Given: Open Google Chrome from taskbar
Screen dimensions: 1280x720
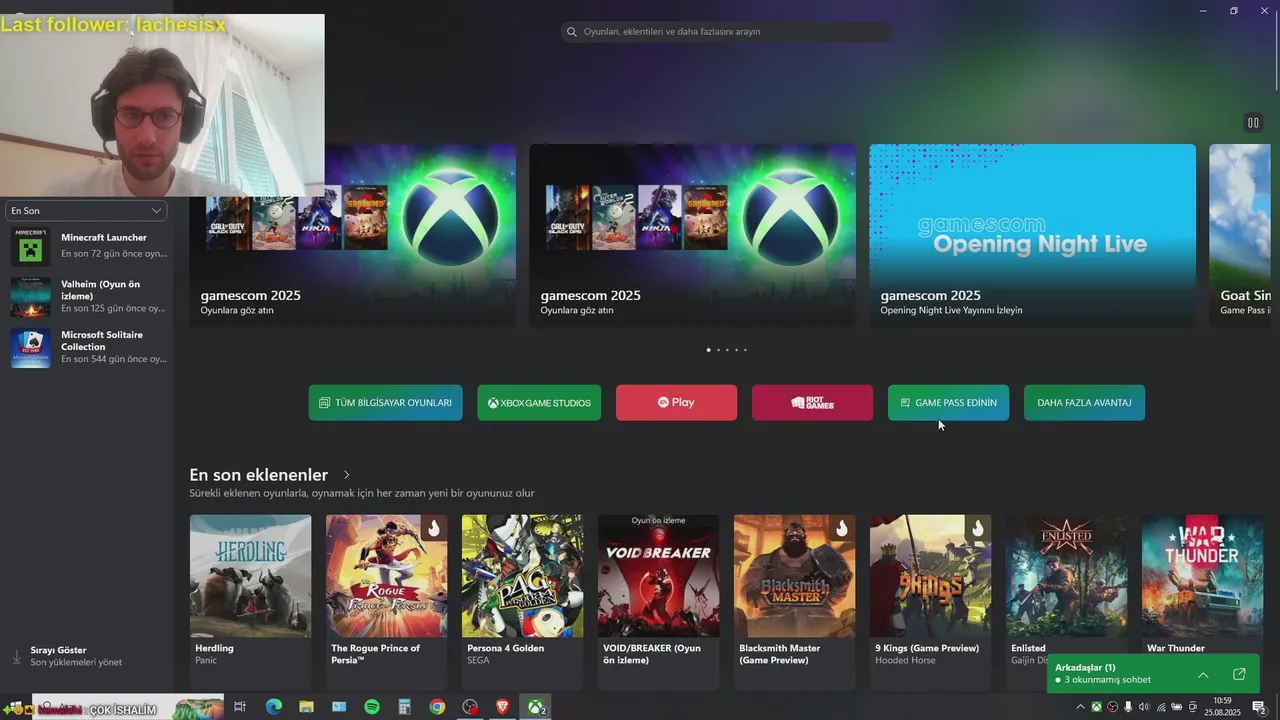Looking at the screenshot, I should coord(437,707).
